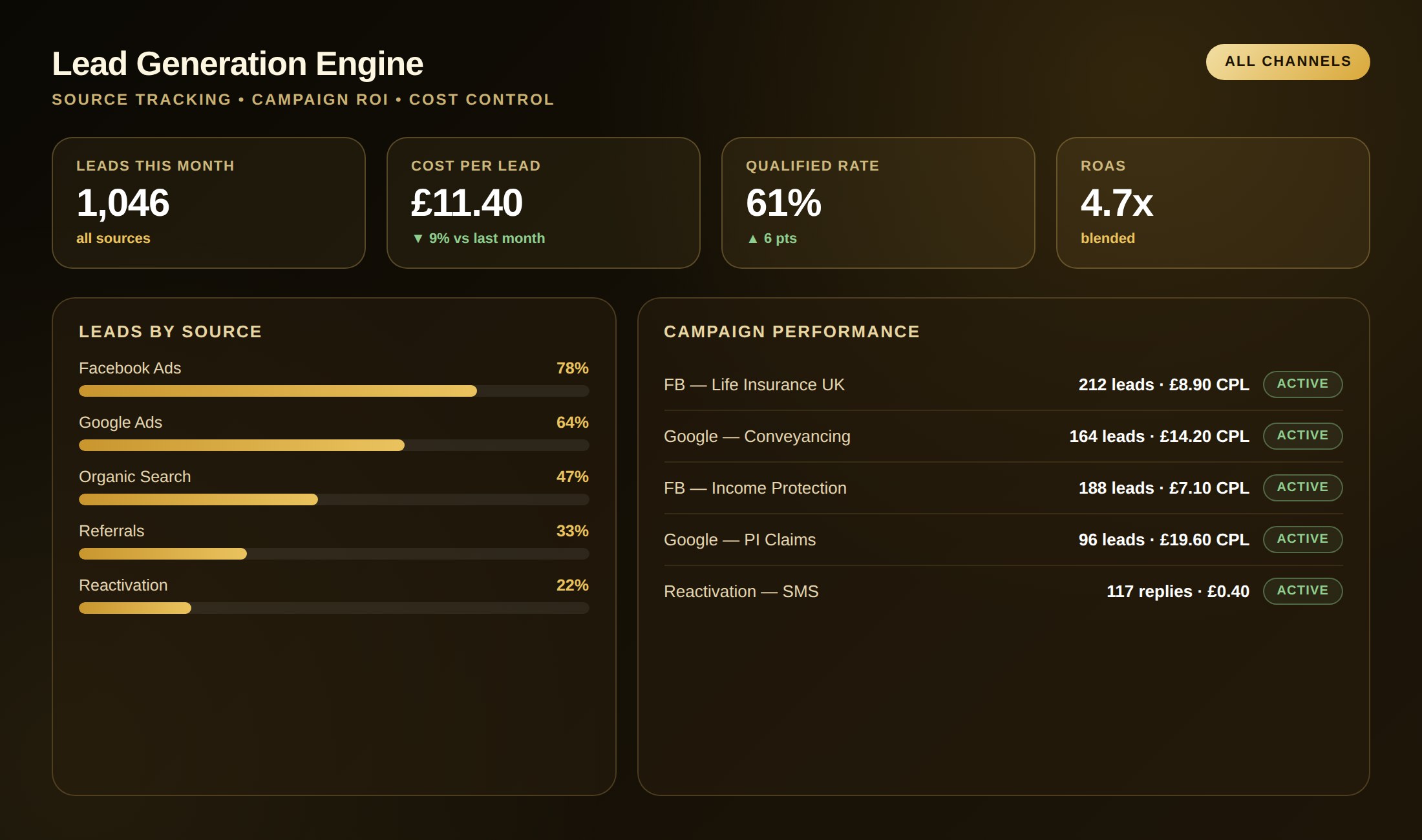Select the Cost Per Lead card
The image size is (1422, 840).
click(544, 203)
